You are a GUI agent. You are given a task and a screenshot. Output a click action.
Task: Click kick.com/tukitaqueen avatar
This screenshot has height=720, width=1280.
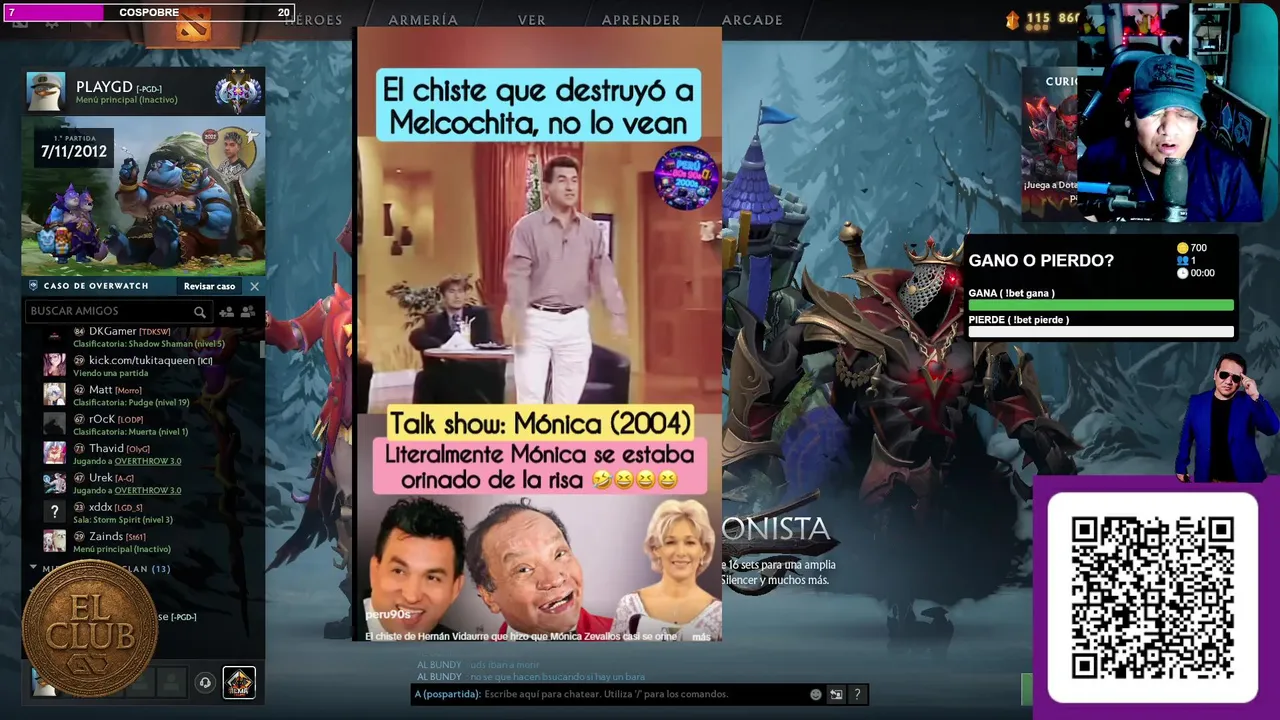point(54,365)
